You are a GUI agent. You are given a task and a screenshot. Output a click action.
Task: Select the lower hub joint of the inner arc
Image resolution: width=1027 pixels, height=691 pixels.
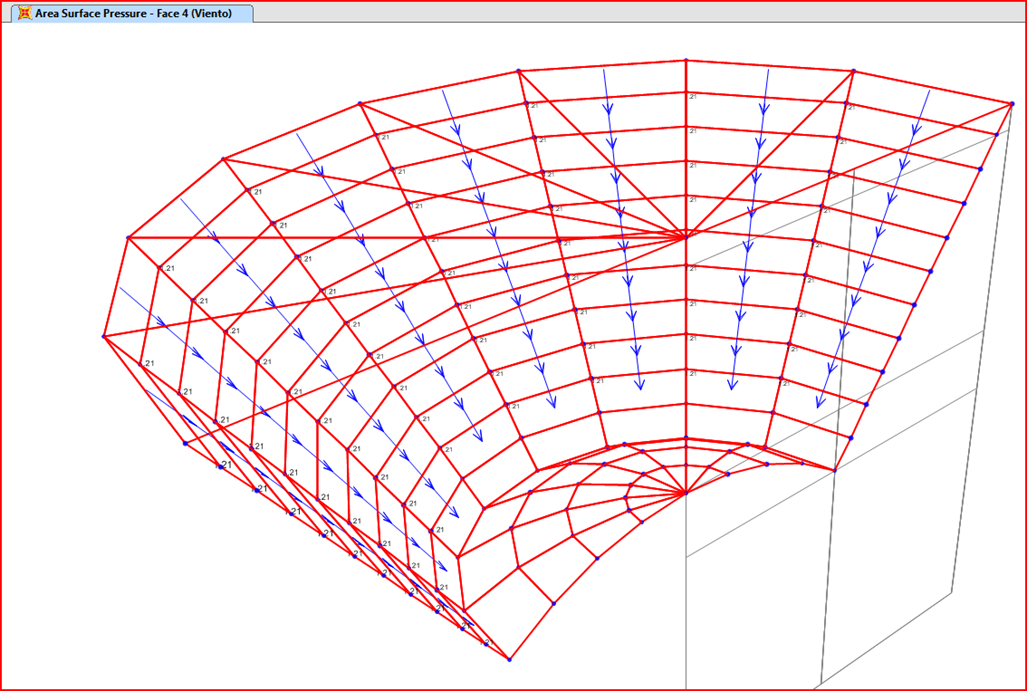coord(686,492)
